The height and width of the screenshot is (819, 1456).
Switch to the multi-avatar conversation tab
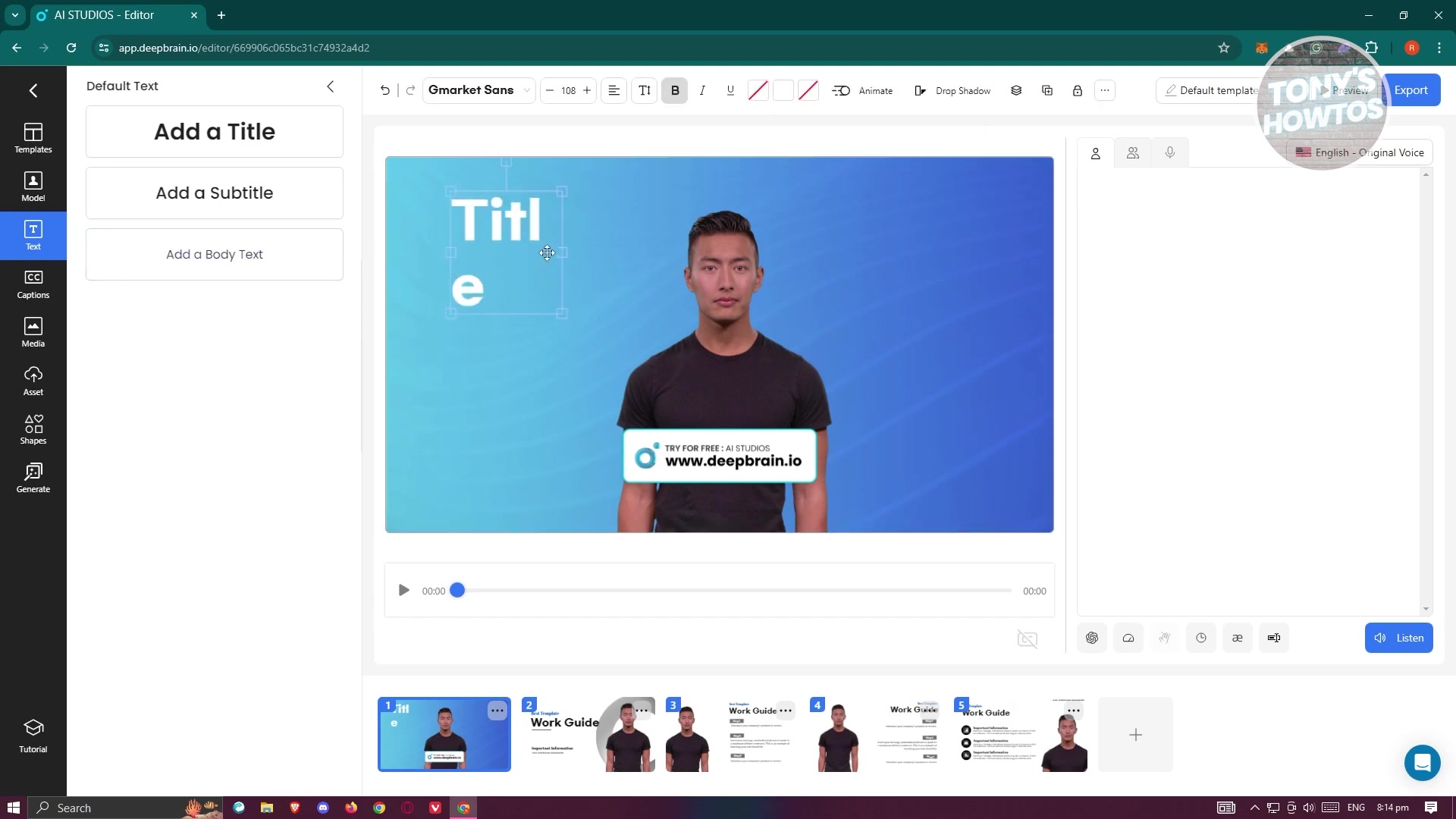(1133, 153)
